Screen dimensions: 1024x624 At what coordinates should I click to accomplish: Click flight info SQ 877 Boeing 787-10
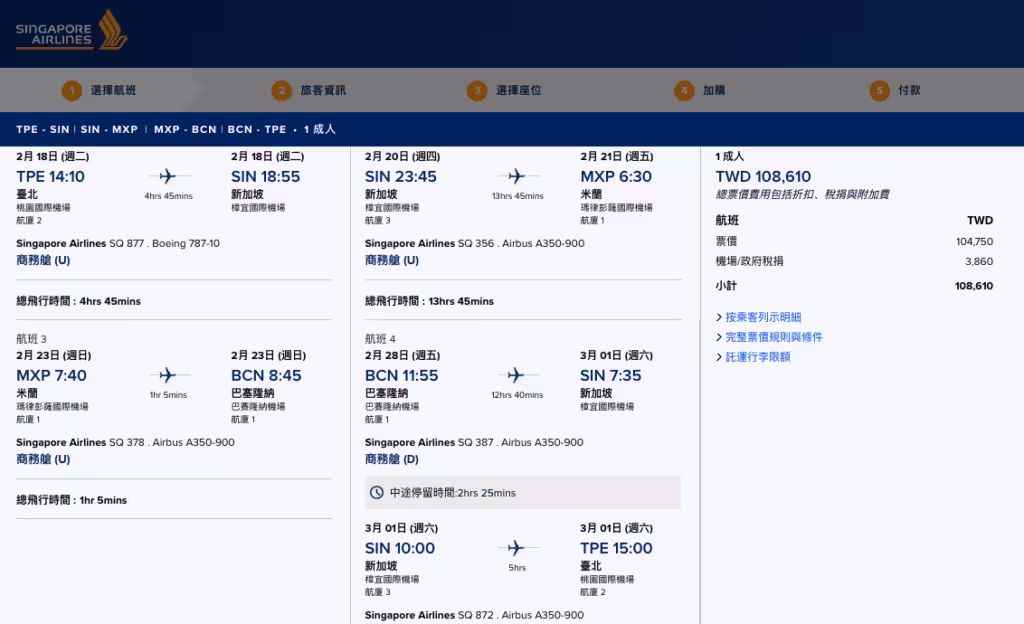pos(118,243)
